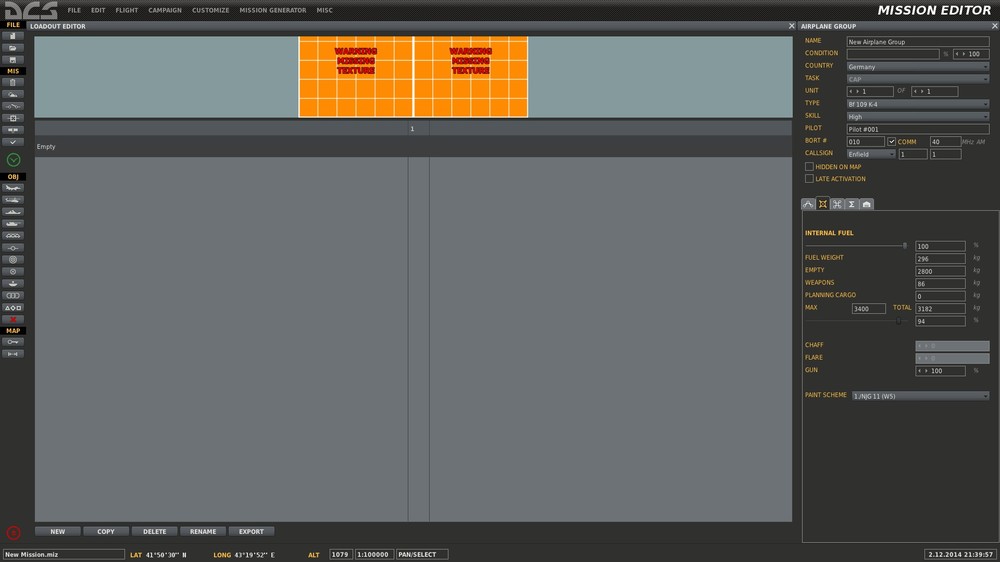Click the PAN/SELECT status bar mode field
The image size is (1000, 562).
[422, 554]
